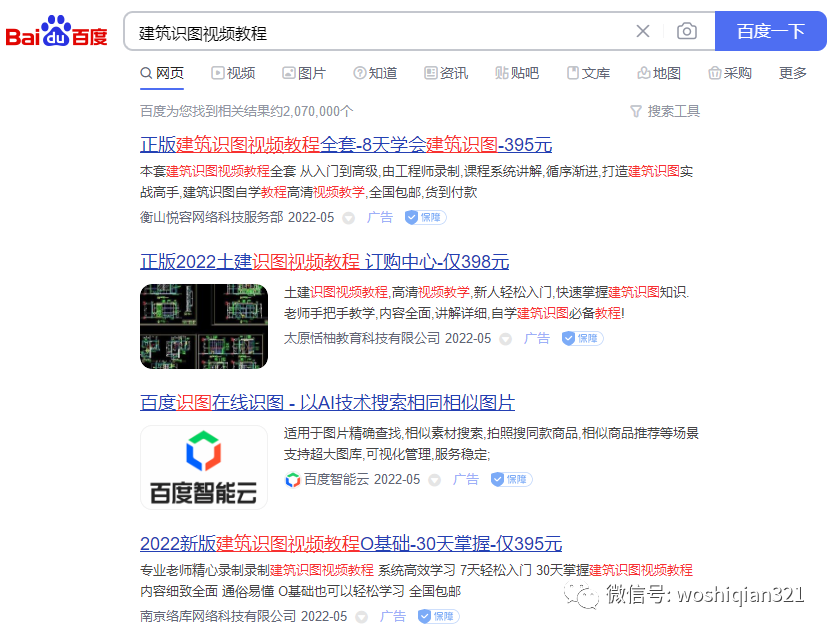This screenshot has height=633, width=831.
Task: Go to the 文库 tab
Action: point(588,73)
